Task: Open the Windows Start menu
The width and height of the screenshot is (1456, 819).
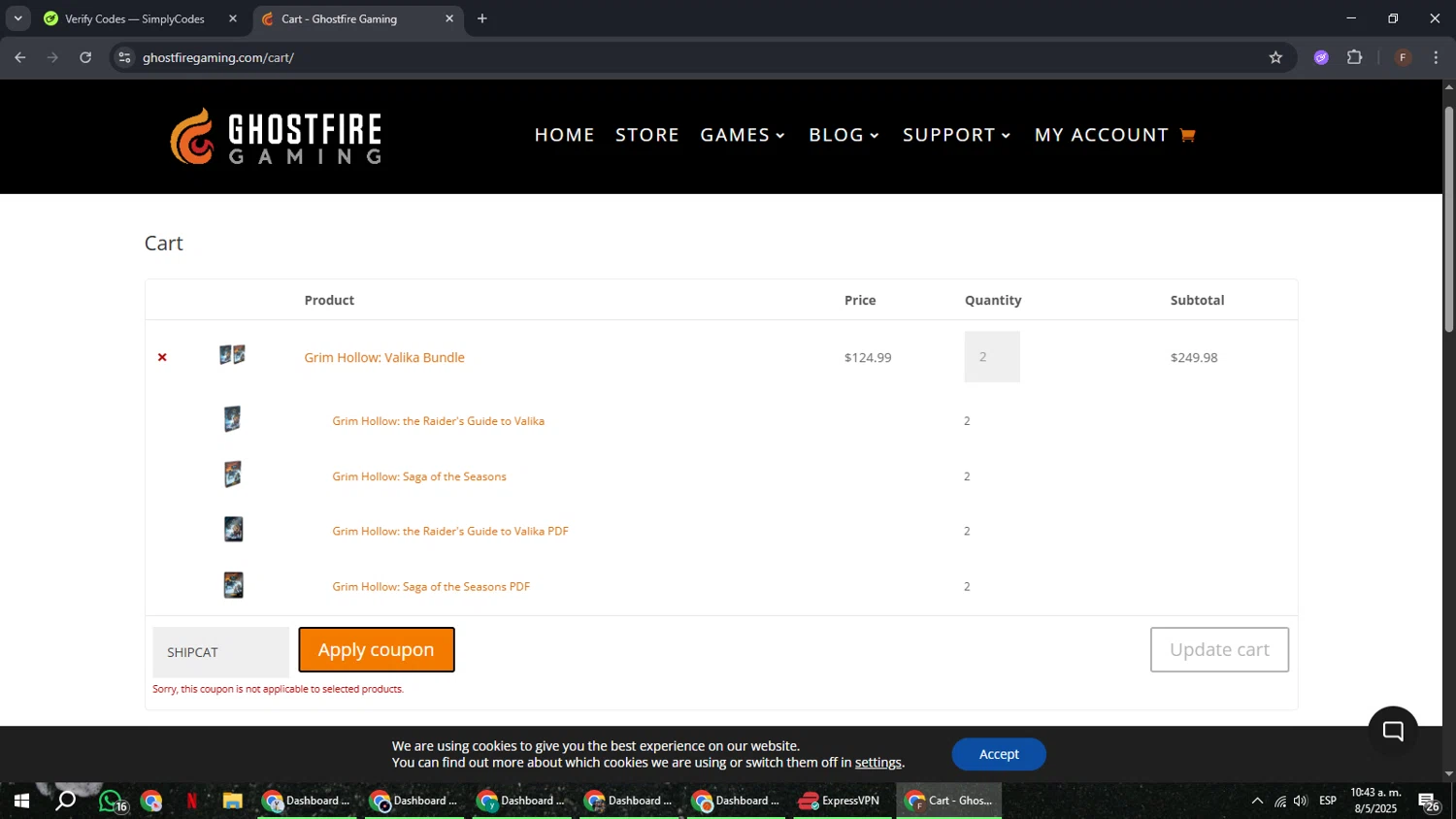Action: [21, 801]
